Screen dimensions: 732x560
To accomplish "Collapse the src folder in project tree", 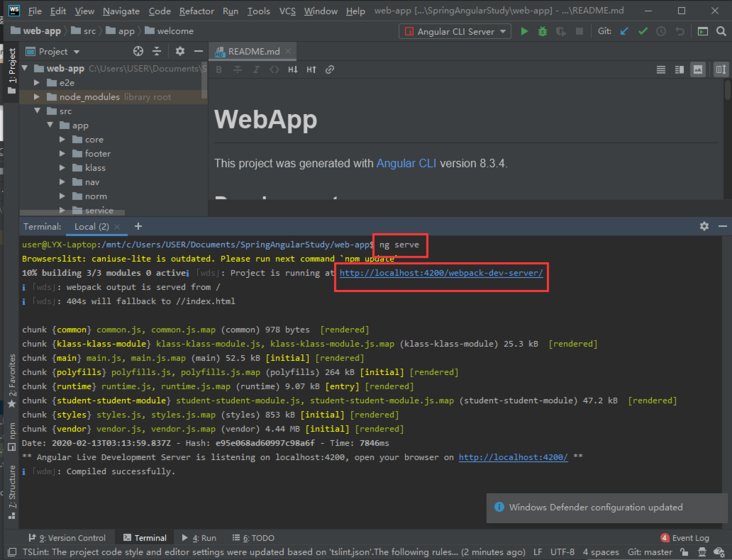I will point(37,111).
